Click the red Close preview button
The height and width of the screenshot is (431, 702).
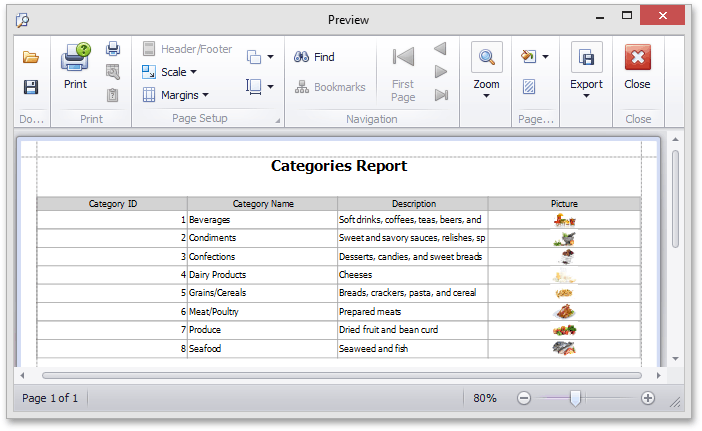tap(638, 66)
